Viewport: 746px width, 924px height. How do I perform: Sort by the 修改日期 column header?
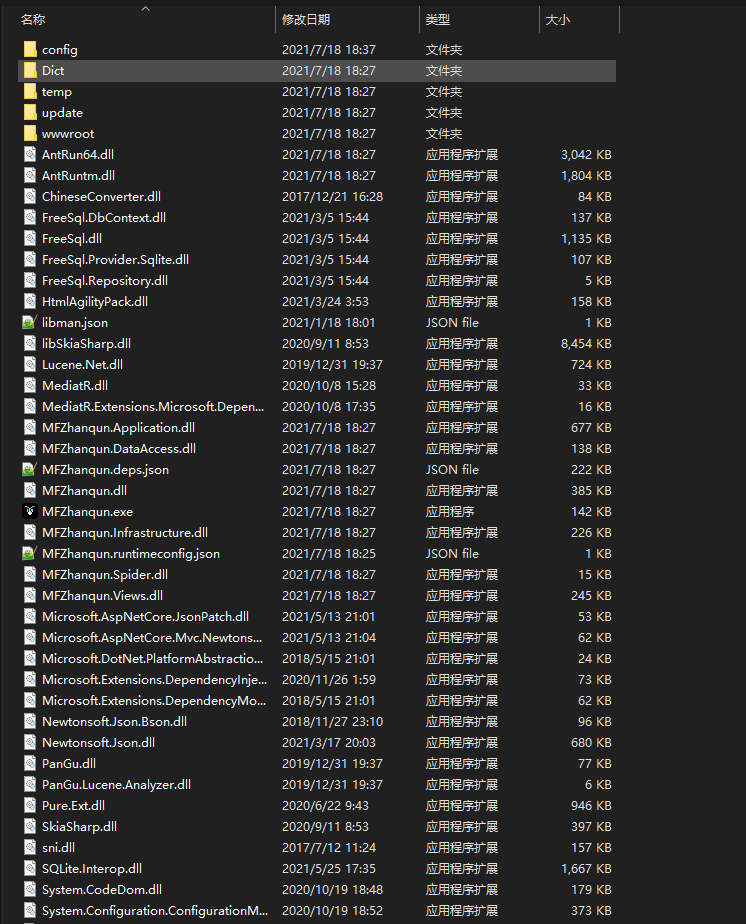pyautogui.click(x=306, y=19)
